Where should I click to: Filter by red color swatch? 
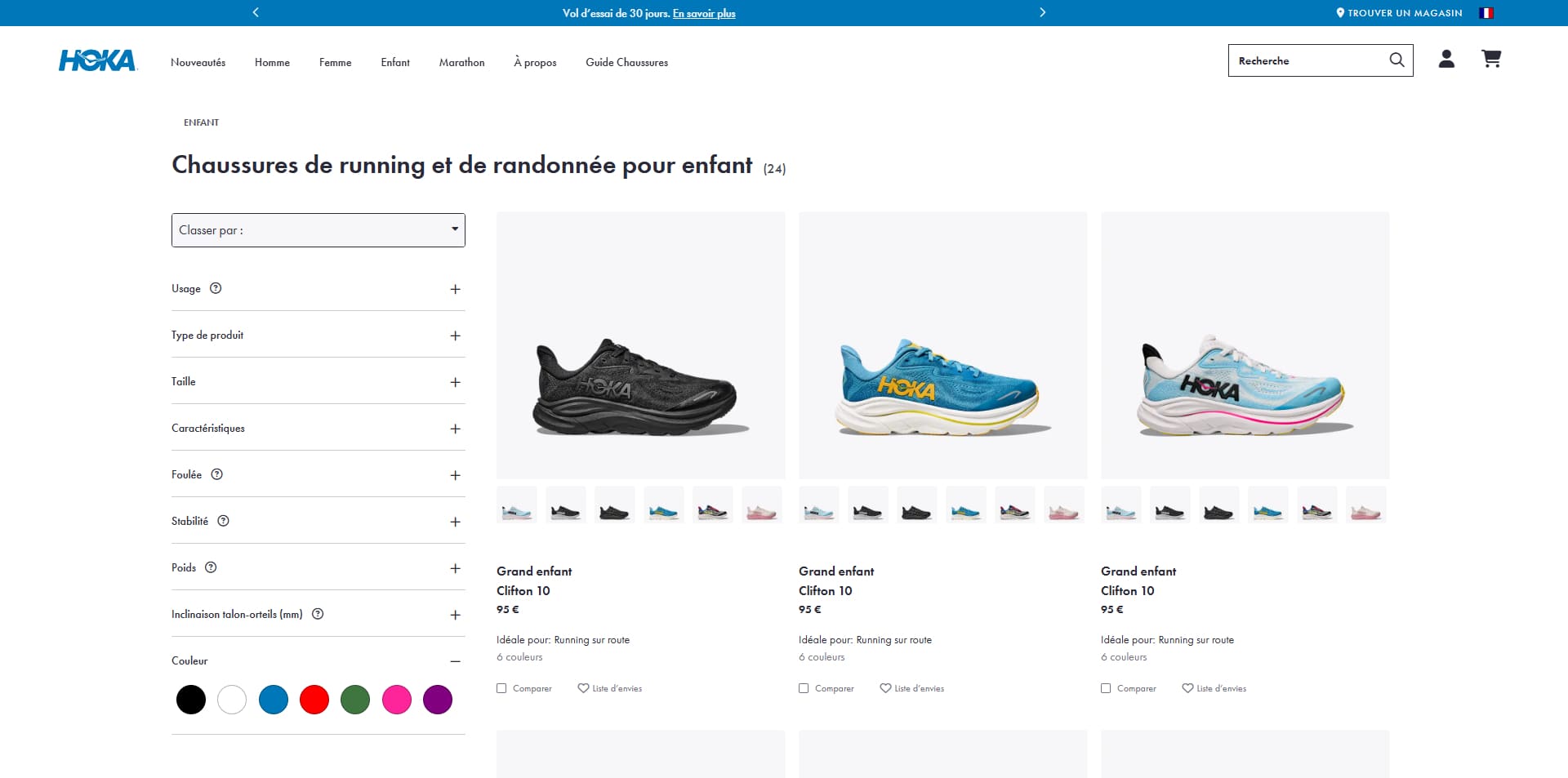point(314,700)
